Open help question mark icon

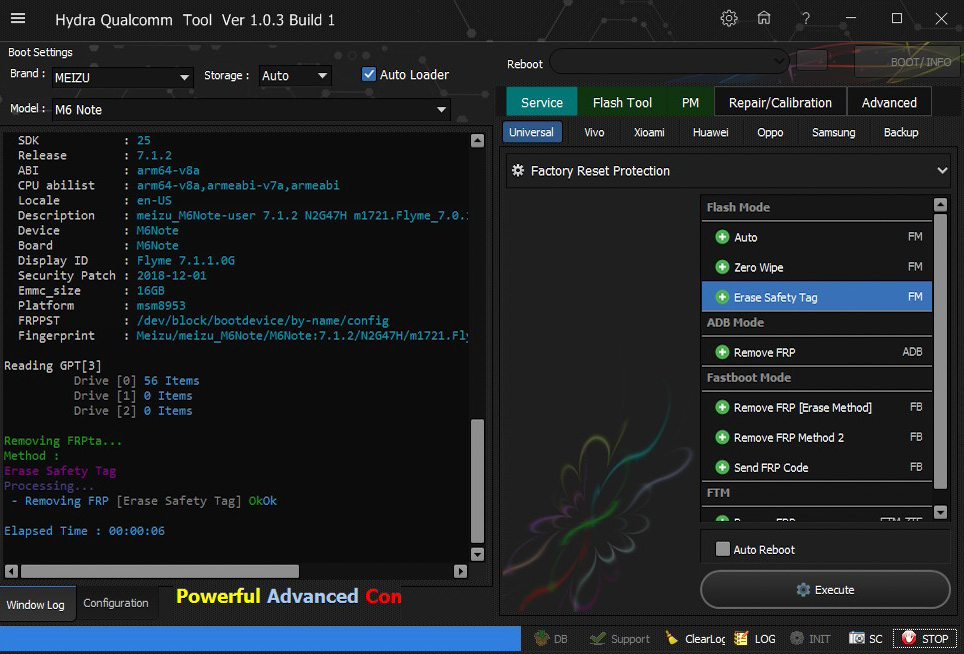(x=805, y=18)
